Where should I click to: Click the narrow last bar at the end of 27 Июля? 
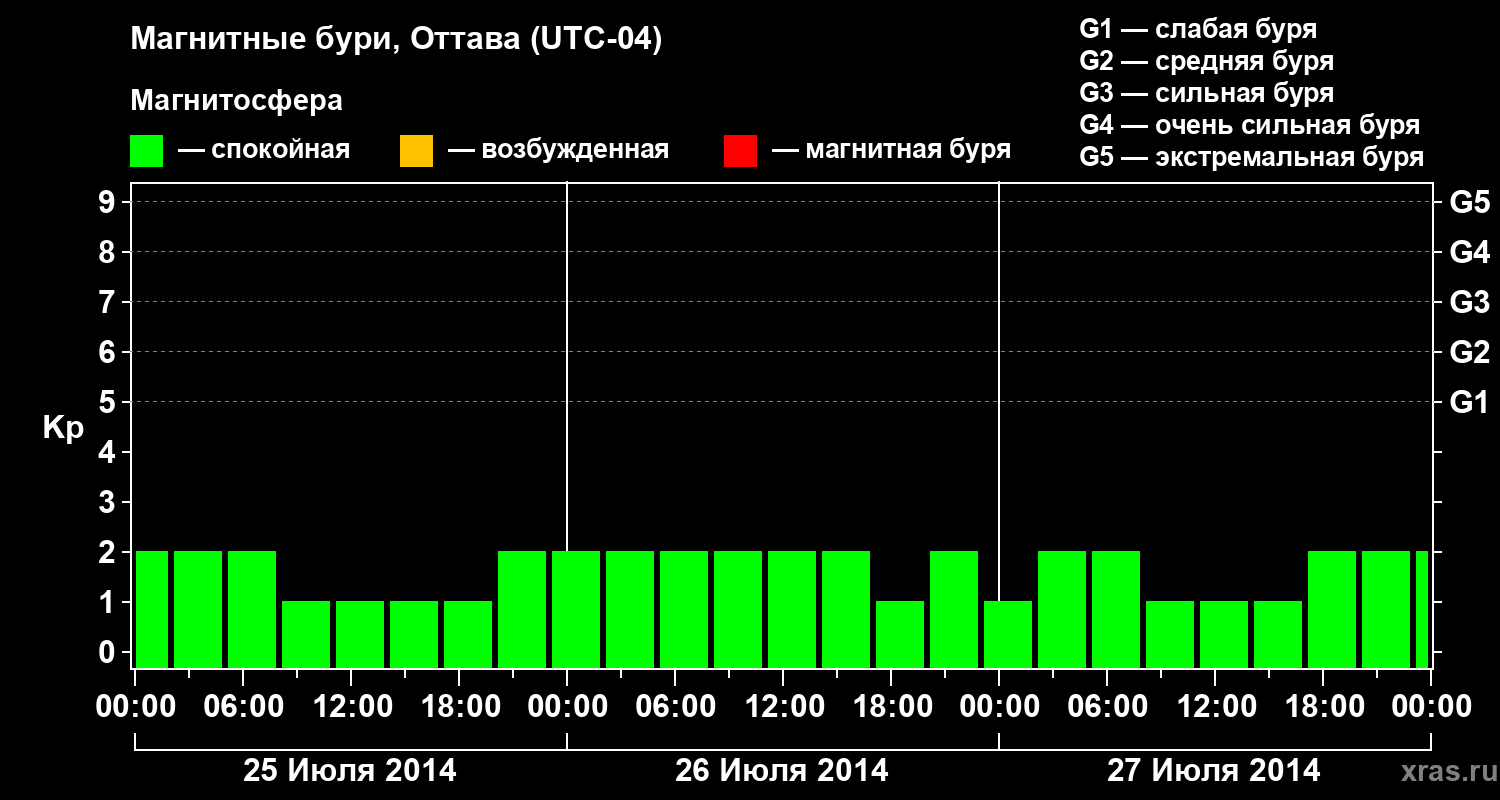pos(1422,609)
